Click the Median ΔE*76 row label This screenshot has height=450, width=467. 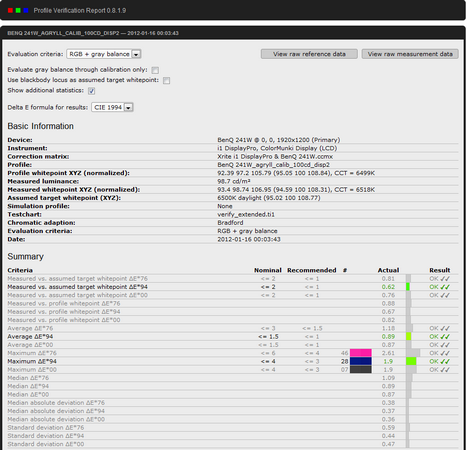28,378
